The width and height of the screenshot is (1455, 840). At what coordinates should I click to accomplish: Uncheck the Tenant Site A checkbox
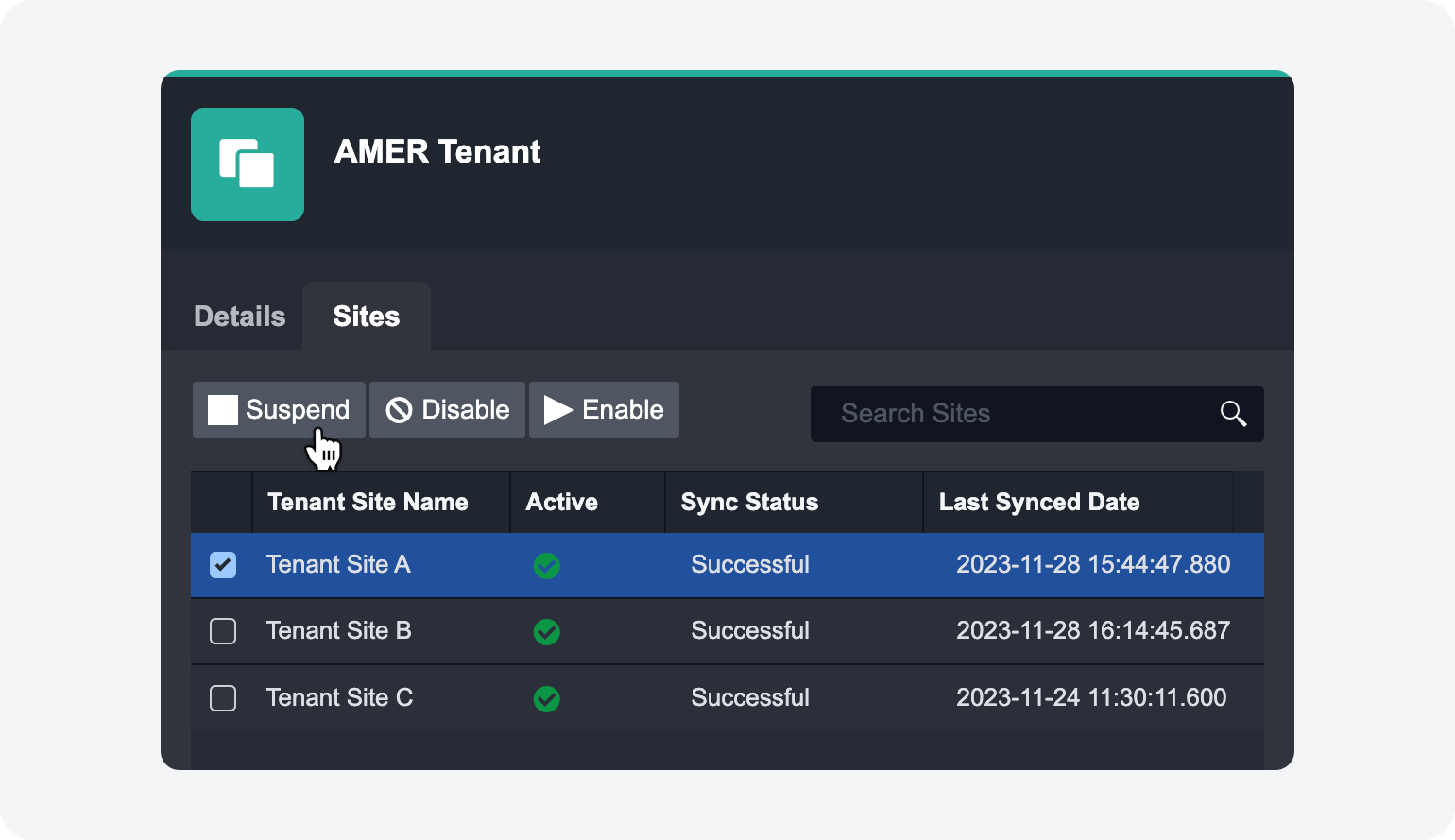click(x=223, y=565)
